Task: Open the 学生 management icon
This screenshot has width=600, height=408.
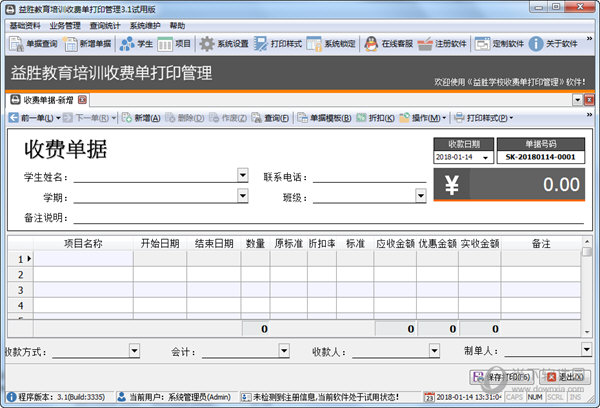Action: (x=136, y=44)
